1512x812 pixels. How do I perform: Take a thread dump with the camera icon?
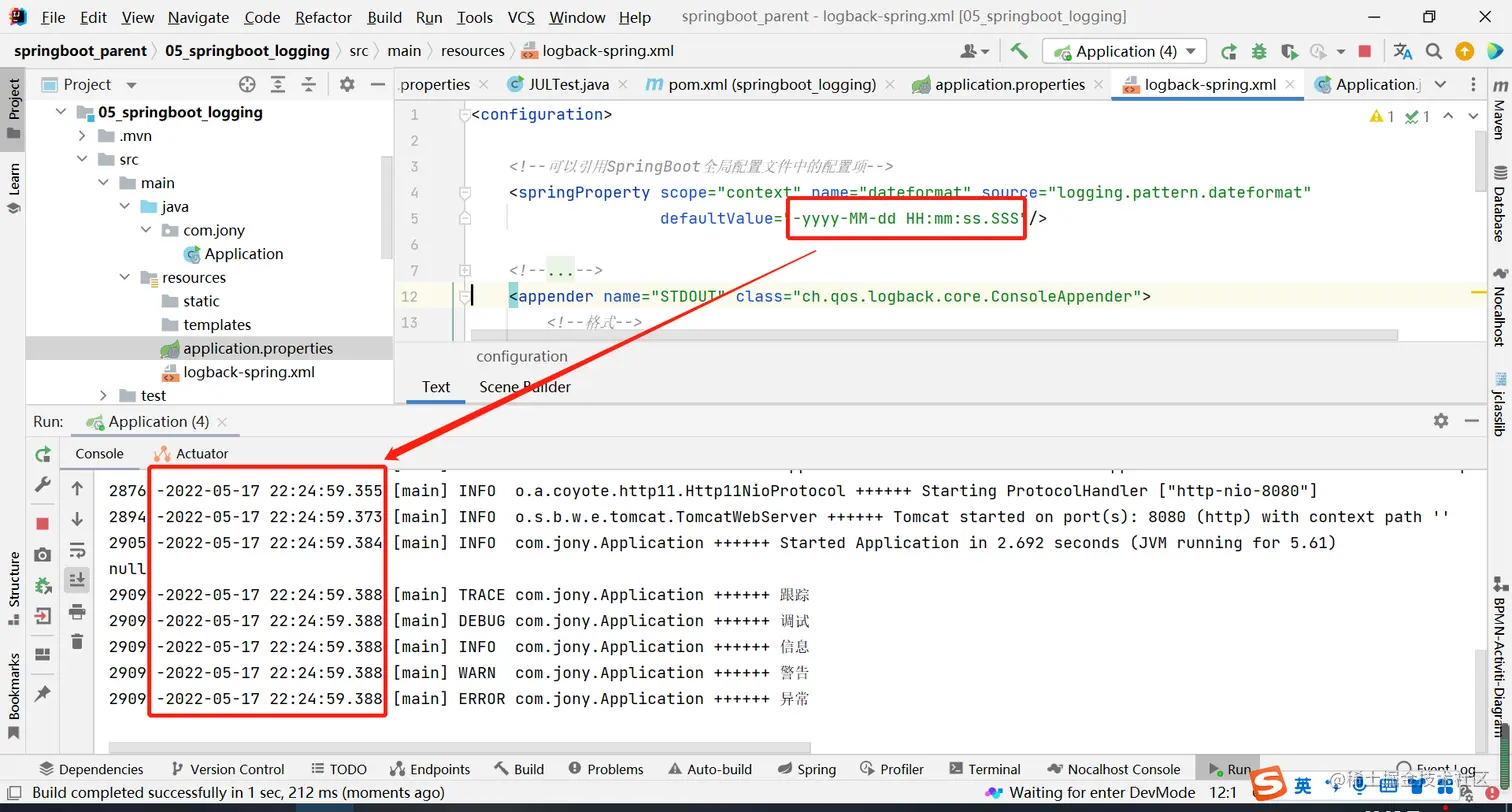click(x=42, y=555)
